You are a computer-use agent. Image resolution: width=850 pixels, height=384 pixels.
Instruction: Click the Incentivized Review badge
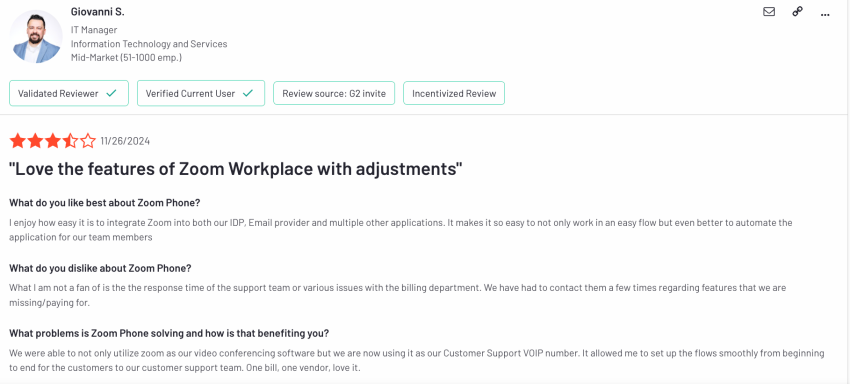(x=454, y=93)
